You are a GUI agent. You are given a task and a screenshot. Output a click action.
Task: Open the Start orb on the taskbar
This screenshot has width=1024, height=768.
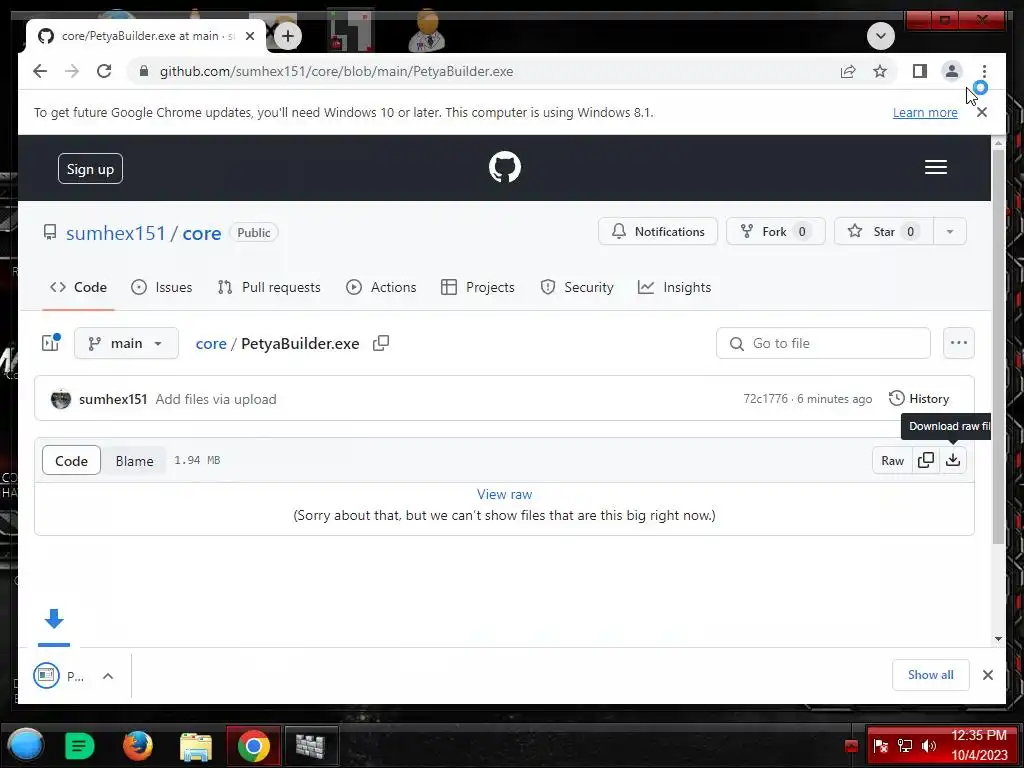click(25, 745)
